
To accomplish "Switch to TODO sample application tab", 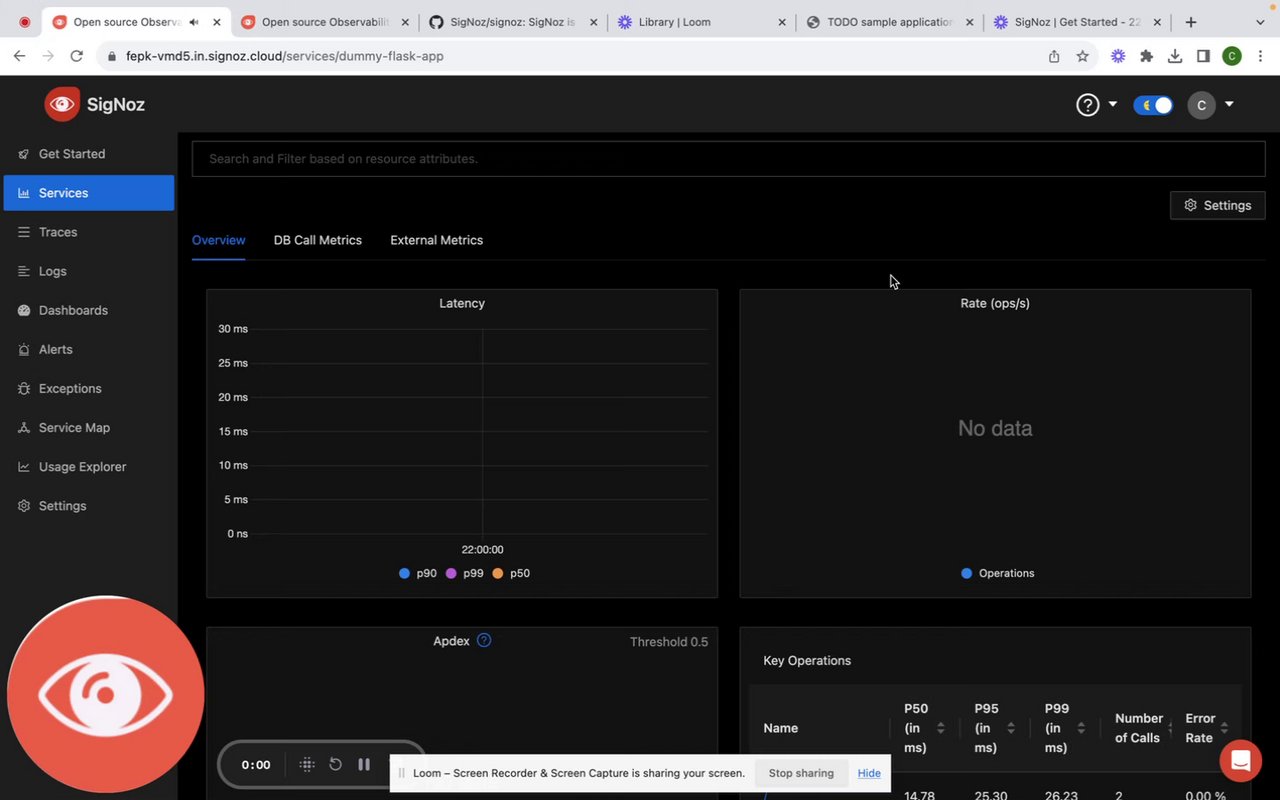I will pyautogui.click(x=889, y=22).
